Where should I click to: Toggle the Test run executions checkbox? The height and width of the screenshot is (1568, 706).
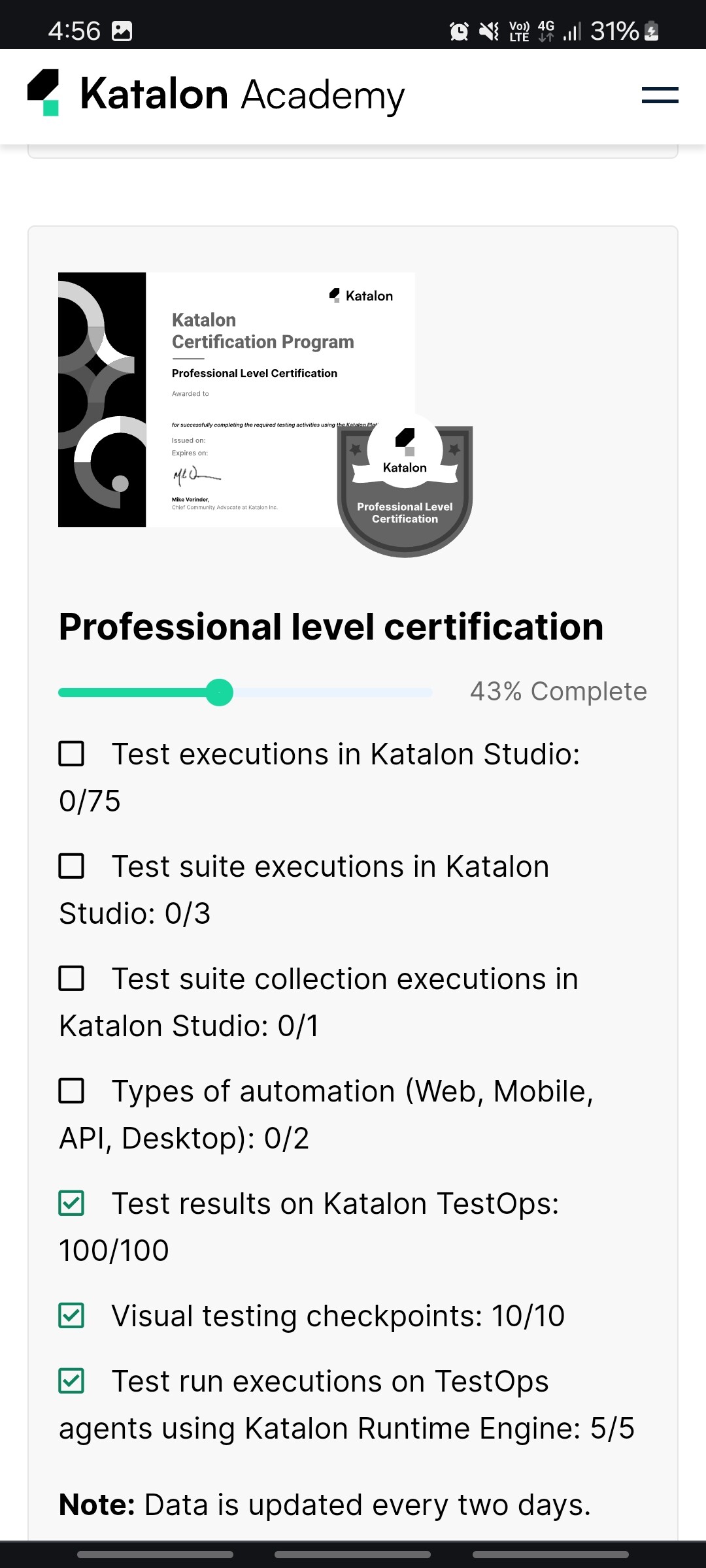tap(71, 1380)
